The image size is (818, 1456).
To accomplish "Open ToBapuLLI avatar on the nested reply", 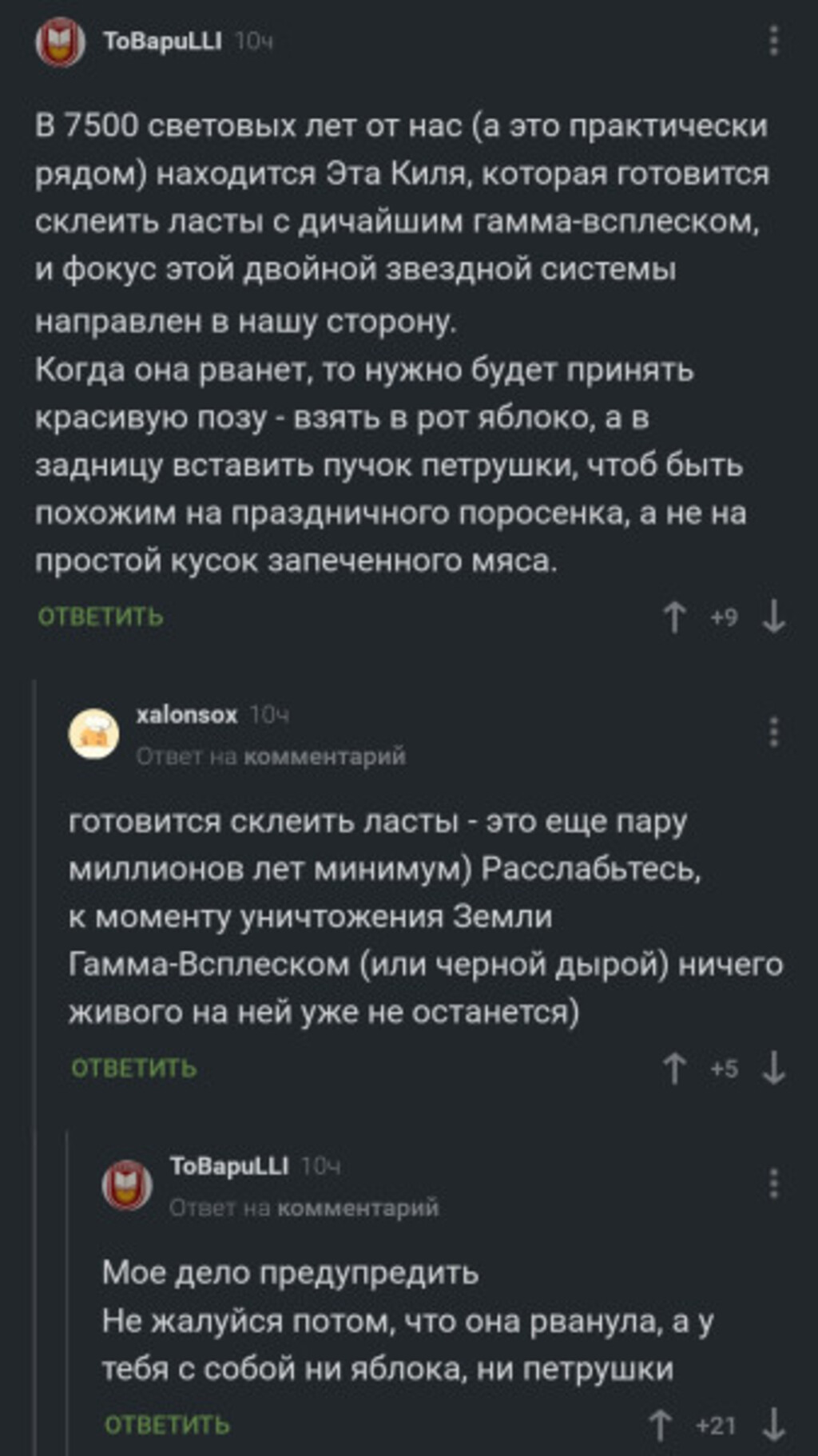I will (x=127, y=1184).
